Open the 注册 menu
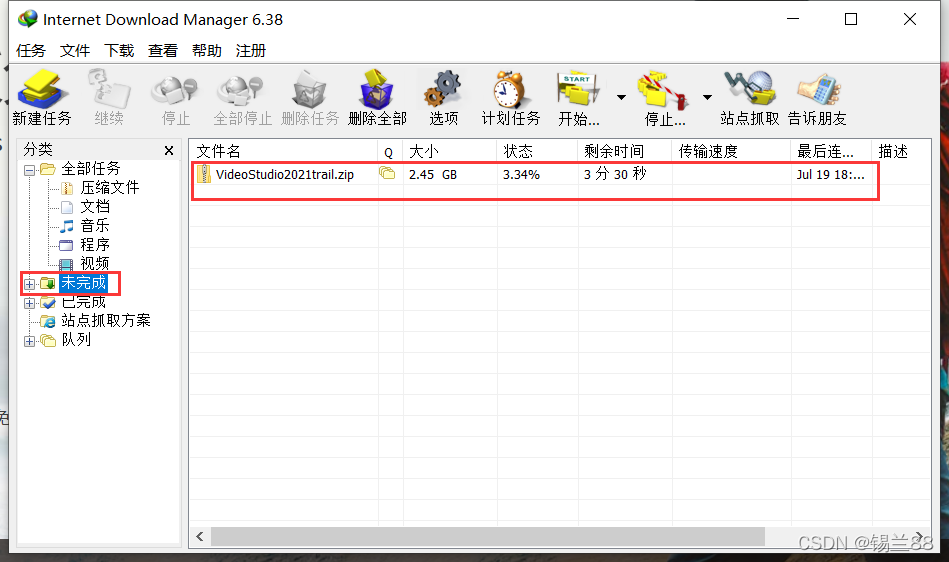Viewport: 949px width, 562px height. tap(251, 51)
